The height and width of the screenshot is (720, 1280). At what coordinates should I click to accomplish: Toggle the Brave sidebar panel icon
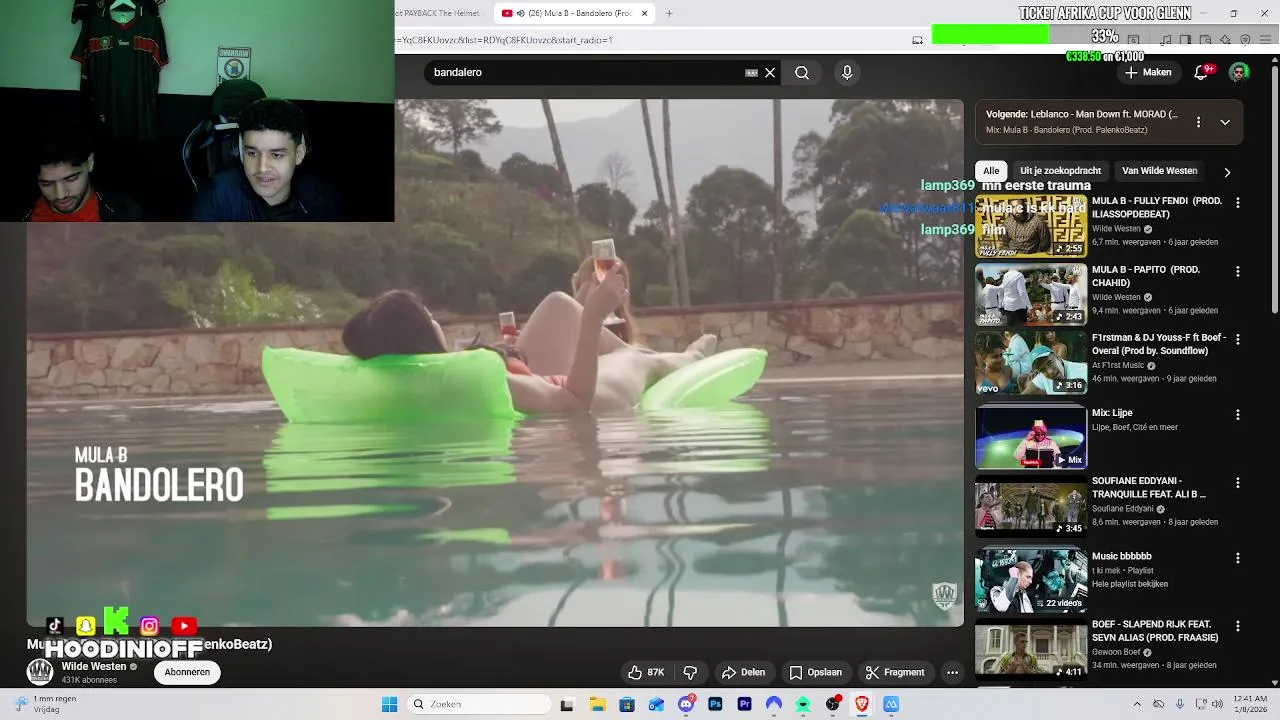point(1185,40)
